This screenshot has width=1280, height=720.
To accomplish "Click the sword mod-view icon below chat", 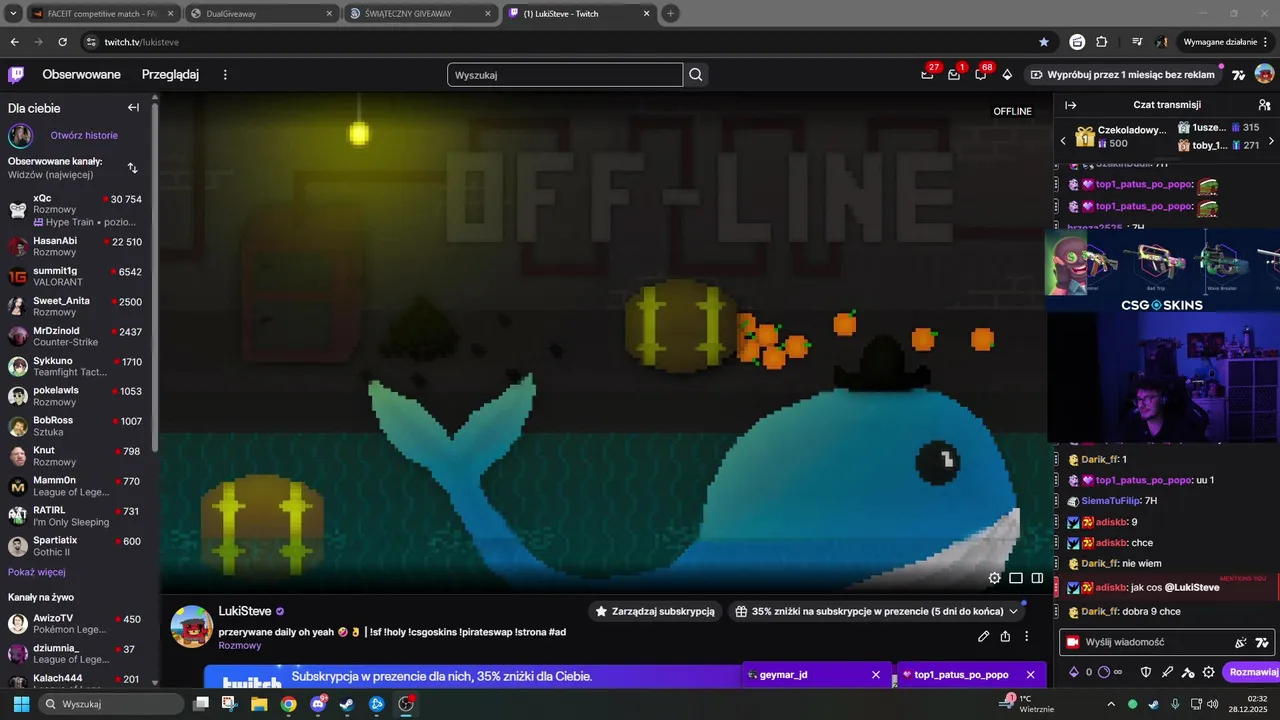I will 1167,672.
